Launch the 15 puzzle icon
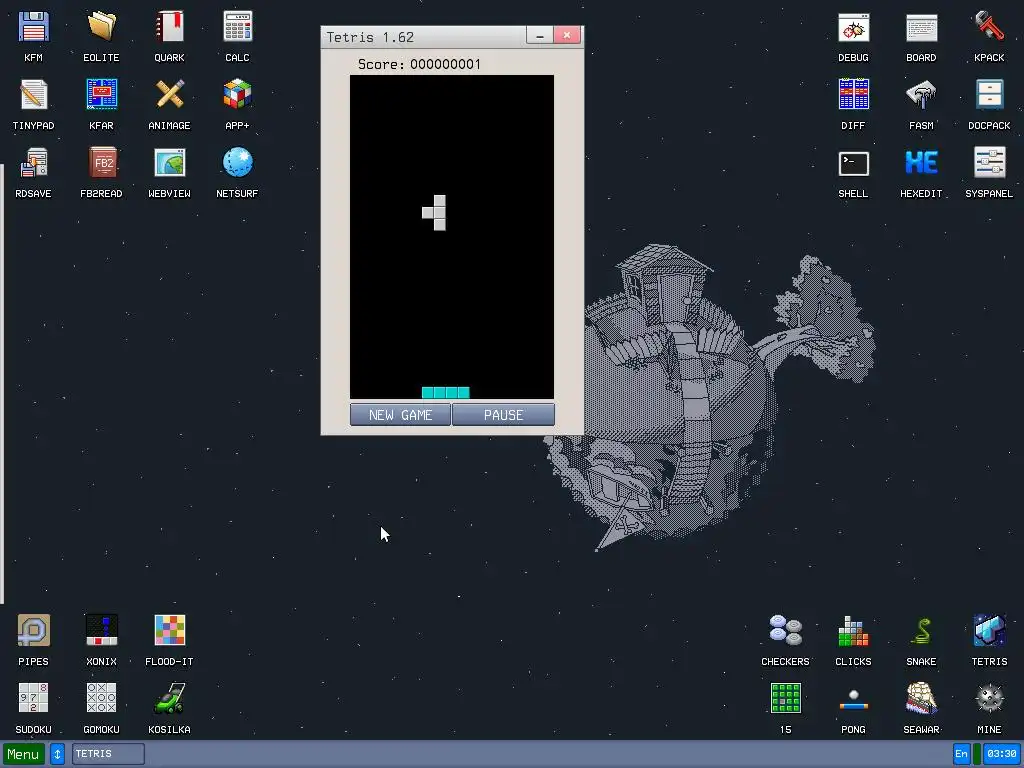 click(786, 699)
